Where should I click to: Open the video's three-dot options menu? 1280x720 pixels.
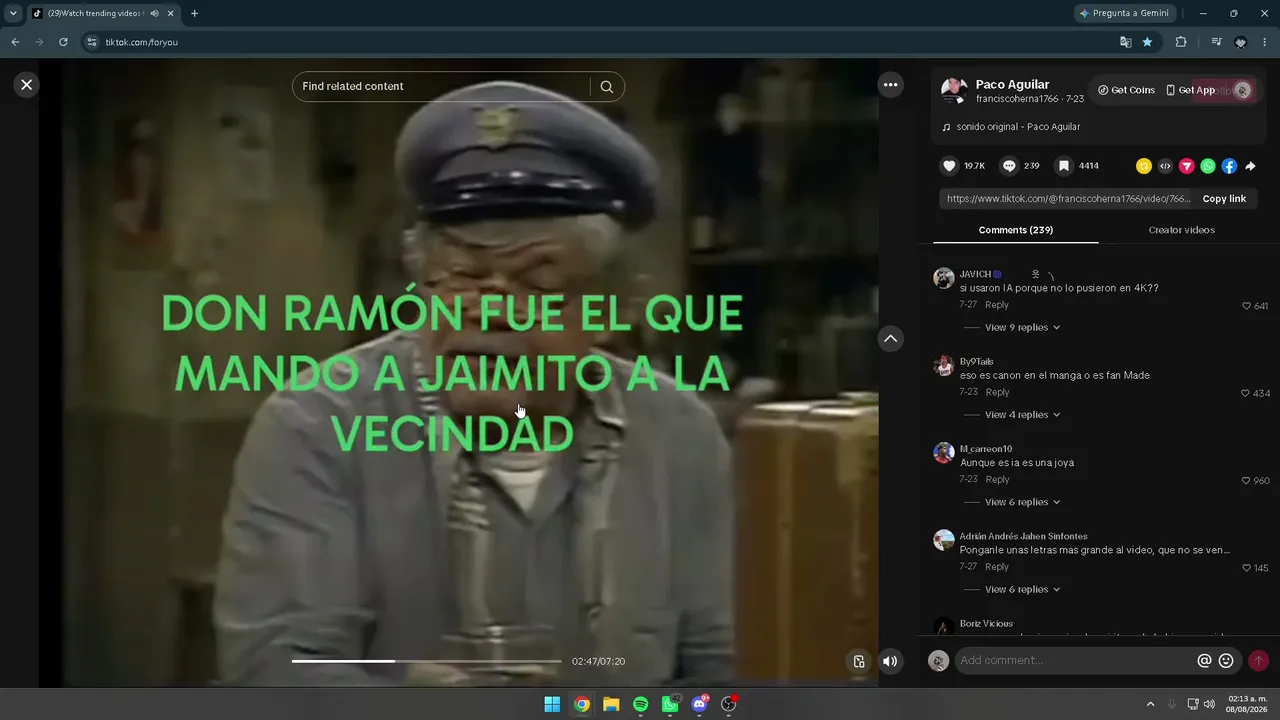pyautogui.click(x=890, y=85)
